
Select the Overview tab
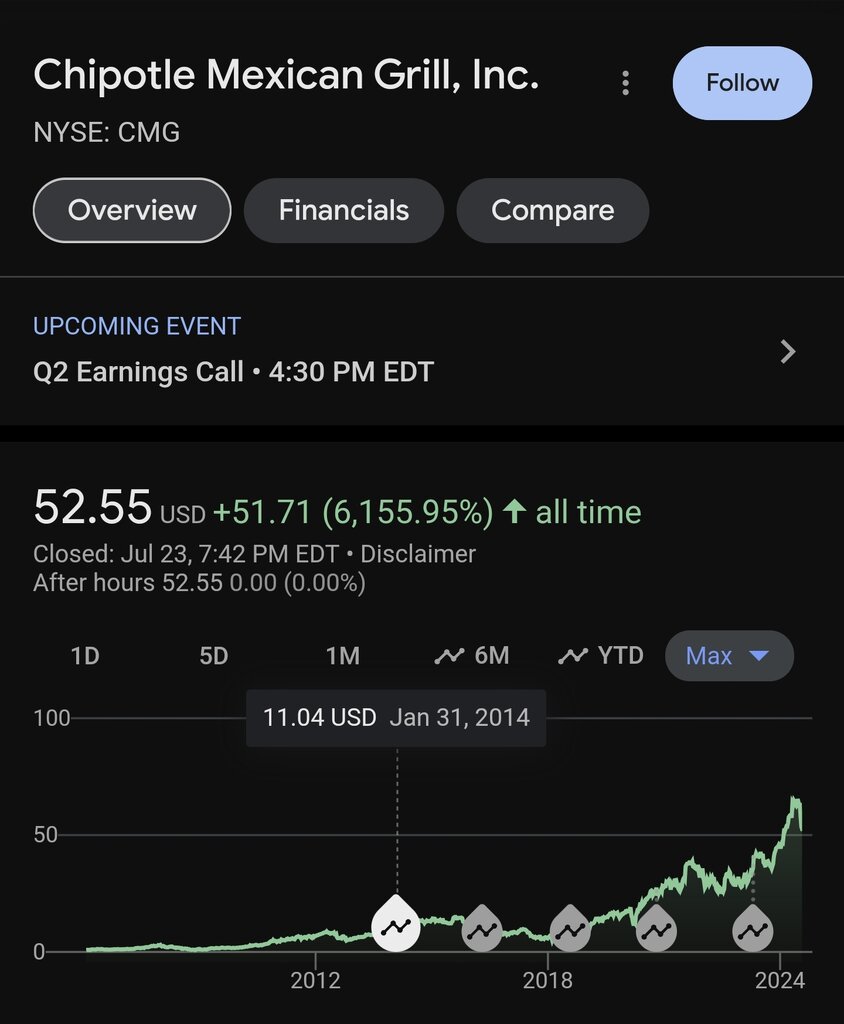tap(132, 210)
